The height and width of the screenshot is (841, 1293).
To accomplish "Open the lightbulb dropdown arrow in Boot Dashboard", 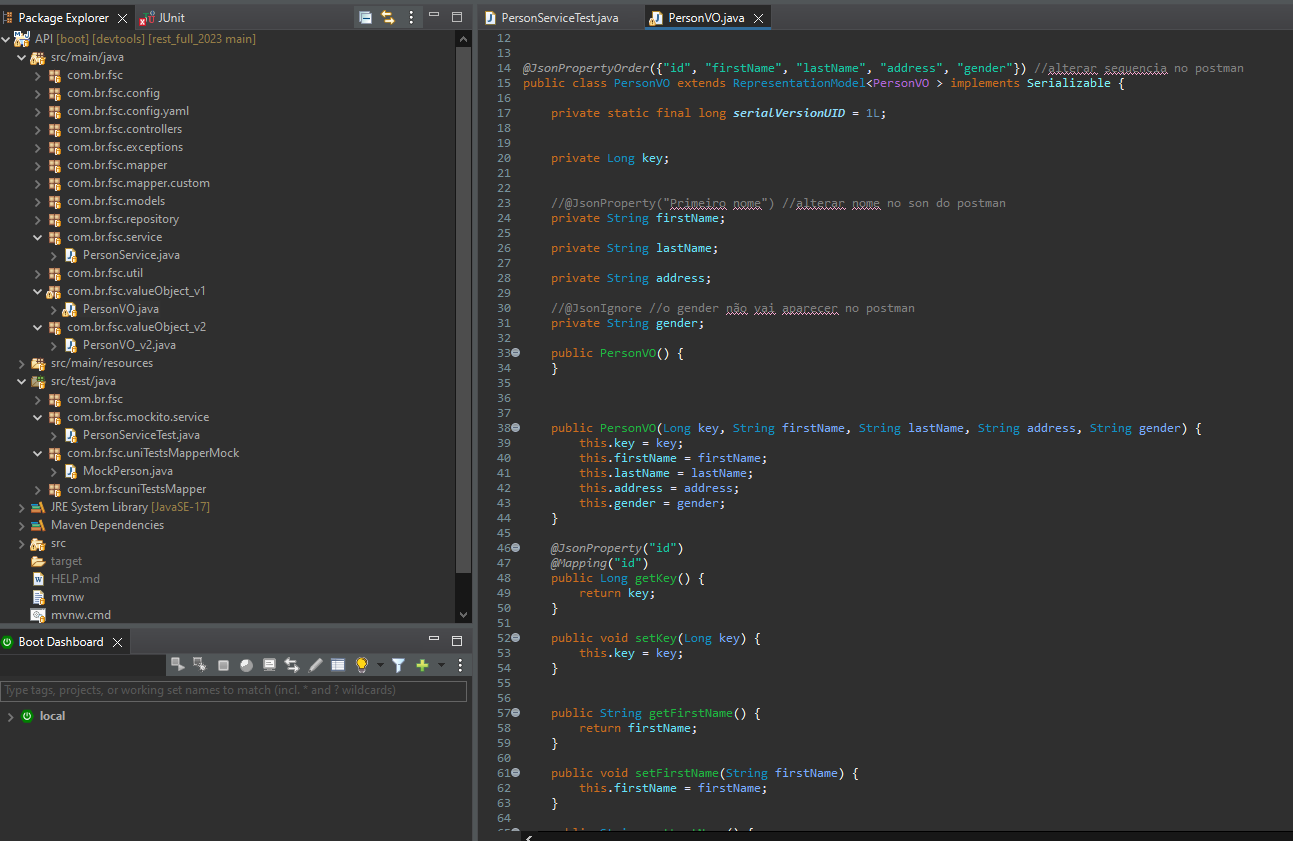I will coord(380,666).
